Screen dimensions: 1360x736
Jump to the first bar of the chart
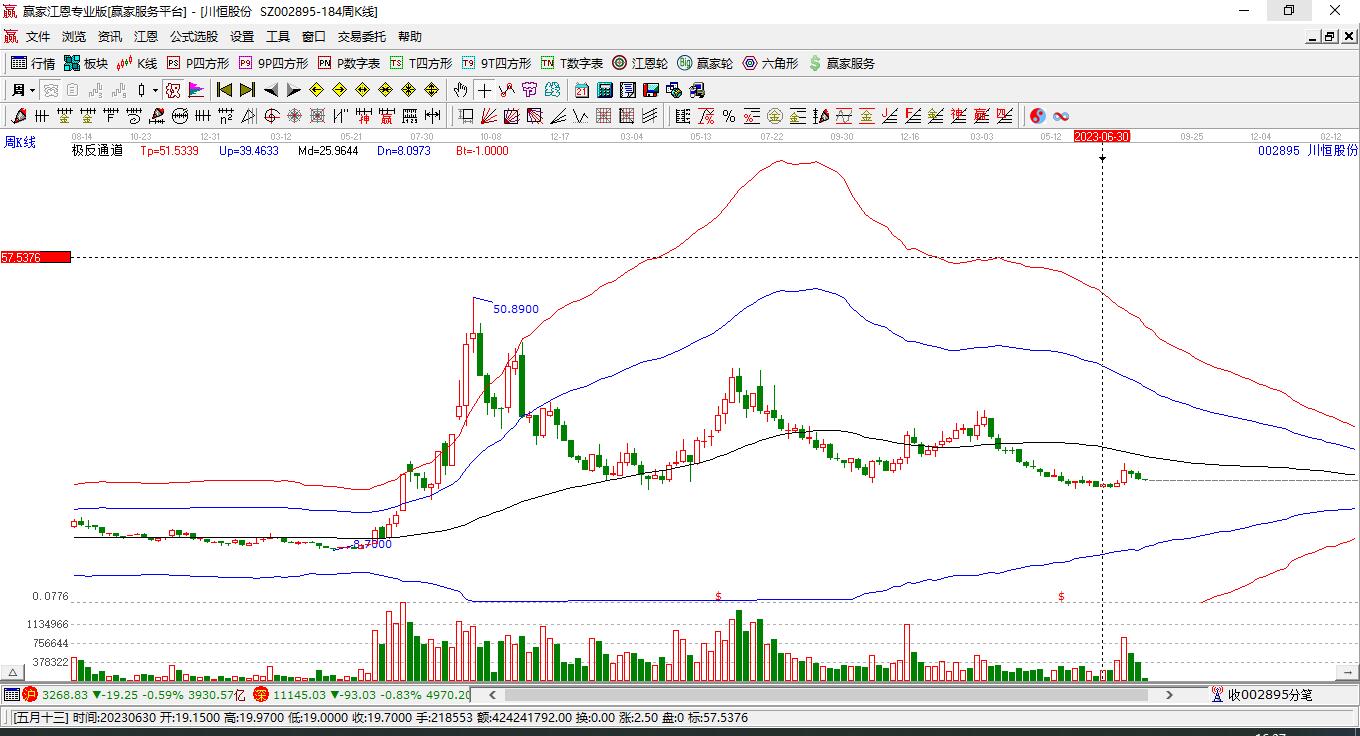tap(225, 90)
